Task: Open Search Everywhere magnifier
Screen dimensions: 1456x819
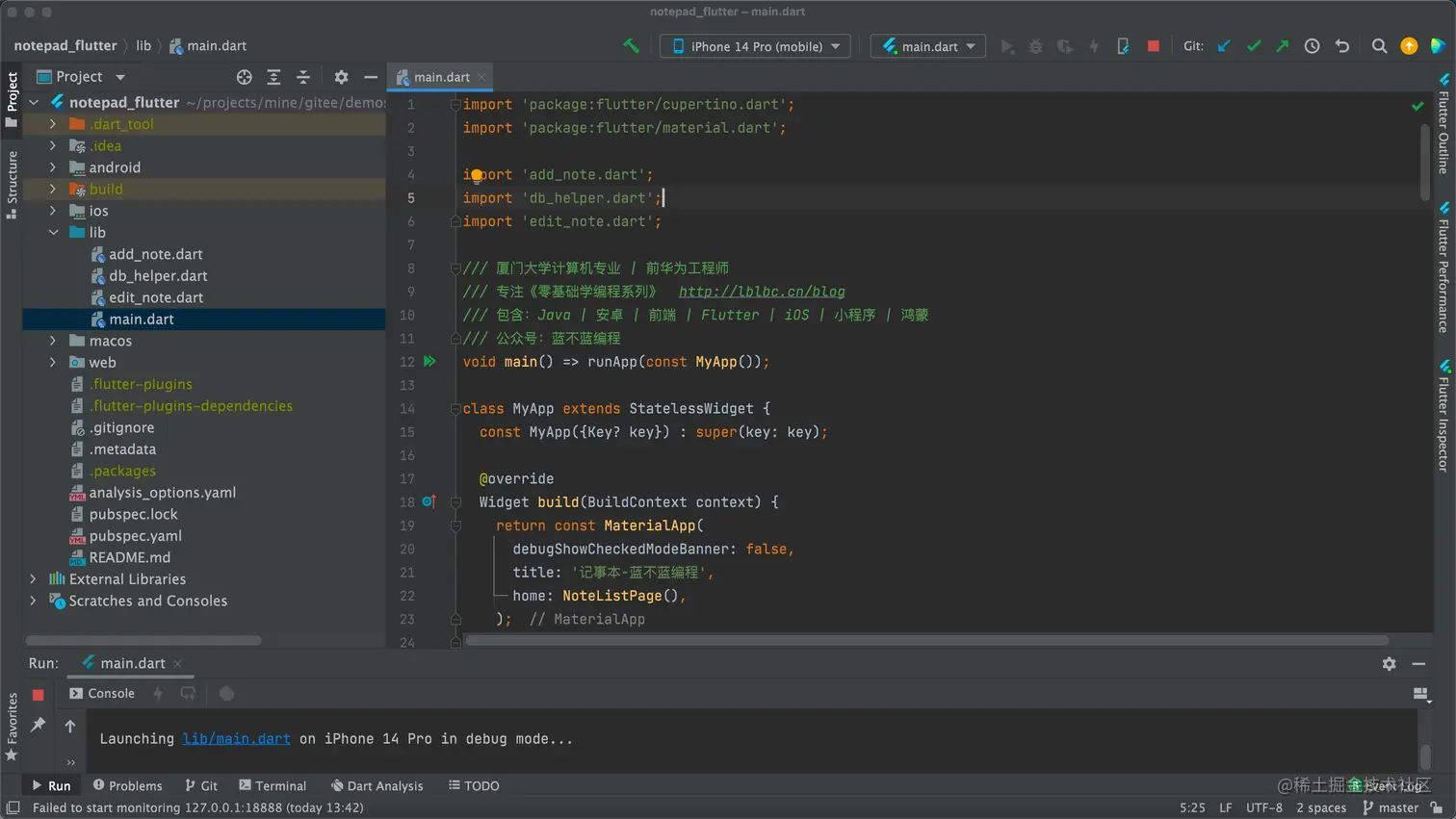Action: pos(1379,45)
